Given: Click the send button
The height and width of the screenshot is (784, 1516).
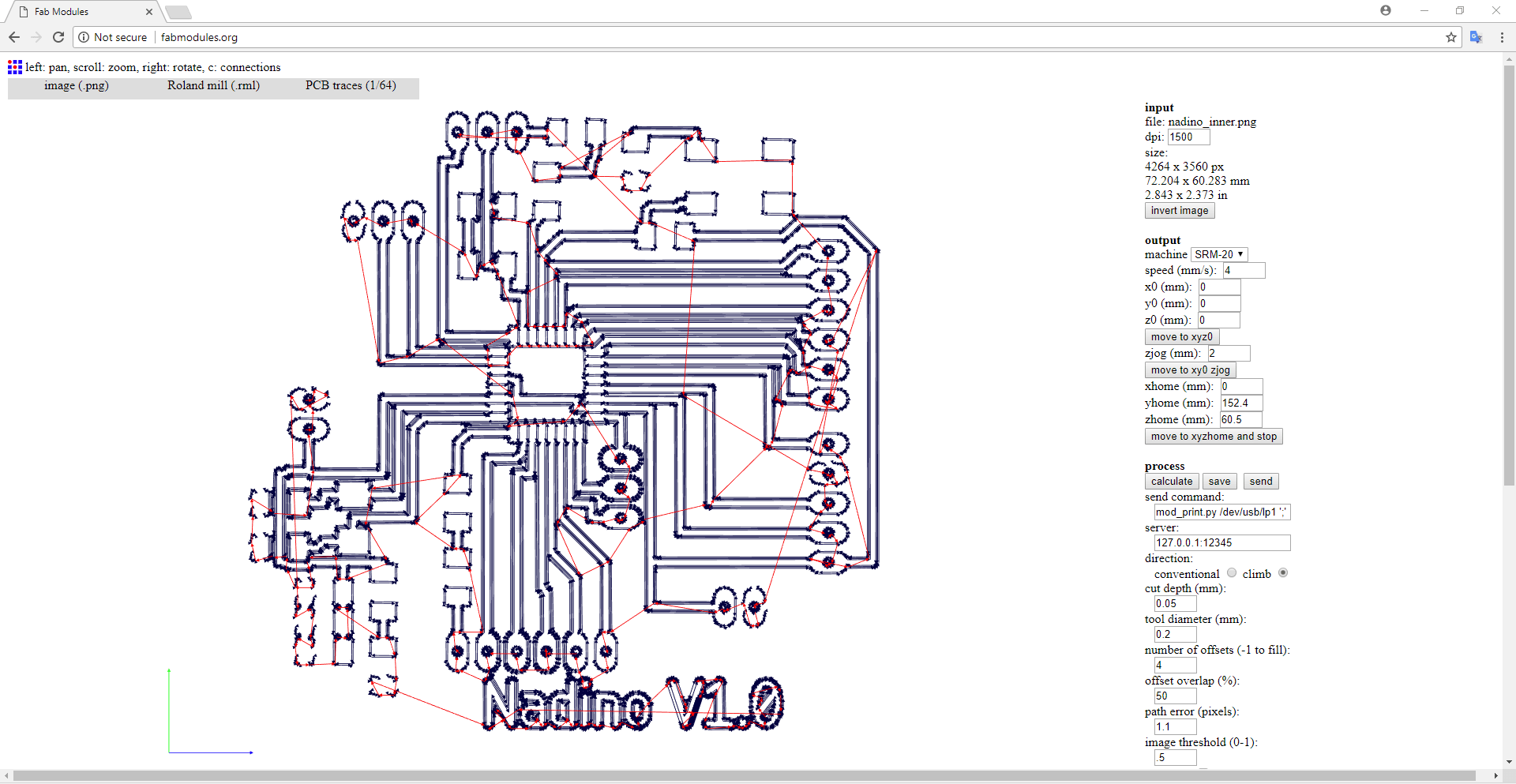Looking at the screenshot, I should [x=1261, y=482].
